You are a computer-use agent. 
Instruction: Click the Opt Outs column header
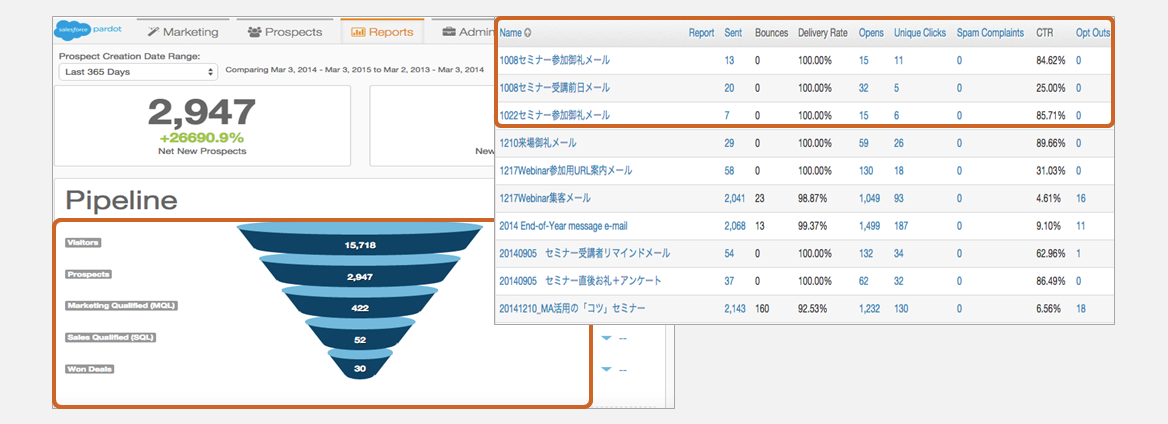point(1092,33)
